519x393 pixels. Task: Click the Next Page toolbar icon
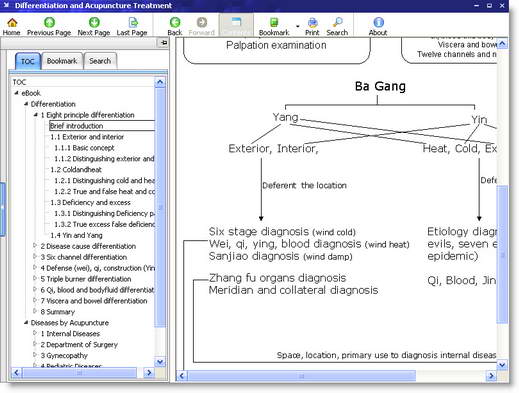[x=94, y=22]
